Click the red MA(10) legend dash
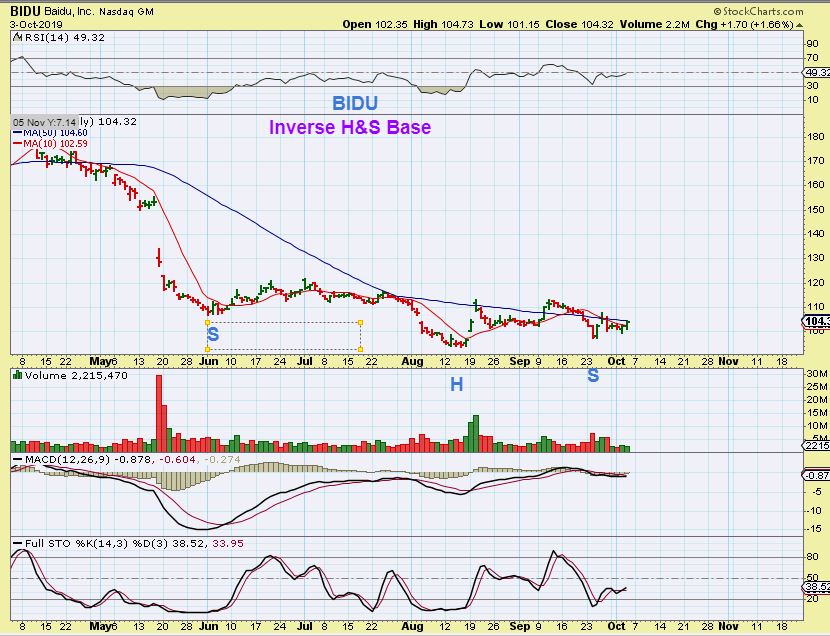This screenshot has width=830, height=636. (x=17, y=143)
